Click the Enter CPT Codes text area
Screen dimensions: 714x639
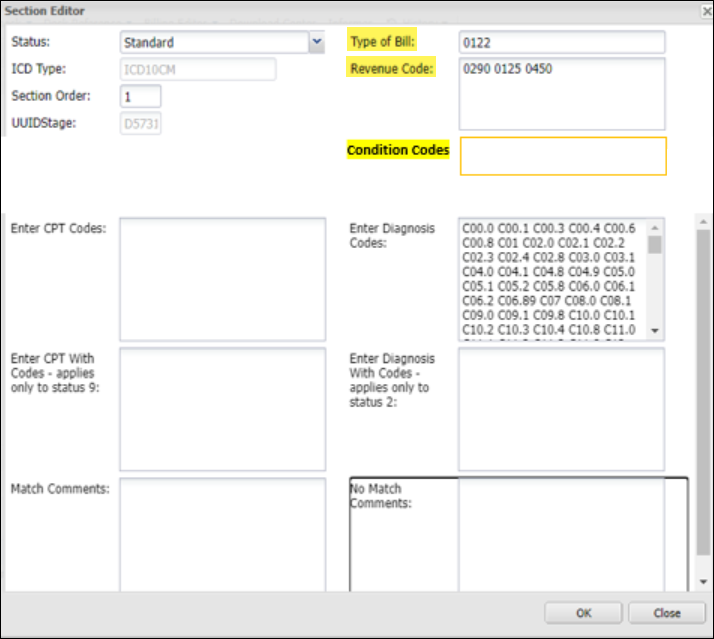[222, 279]
